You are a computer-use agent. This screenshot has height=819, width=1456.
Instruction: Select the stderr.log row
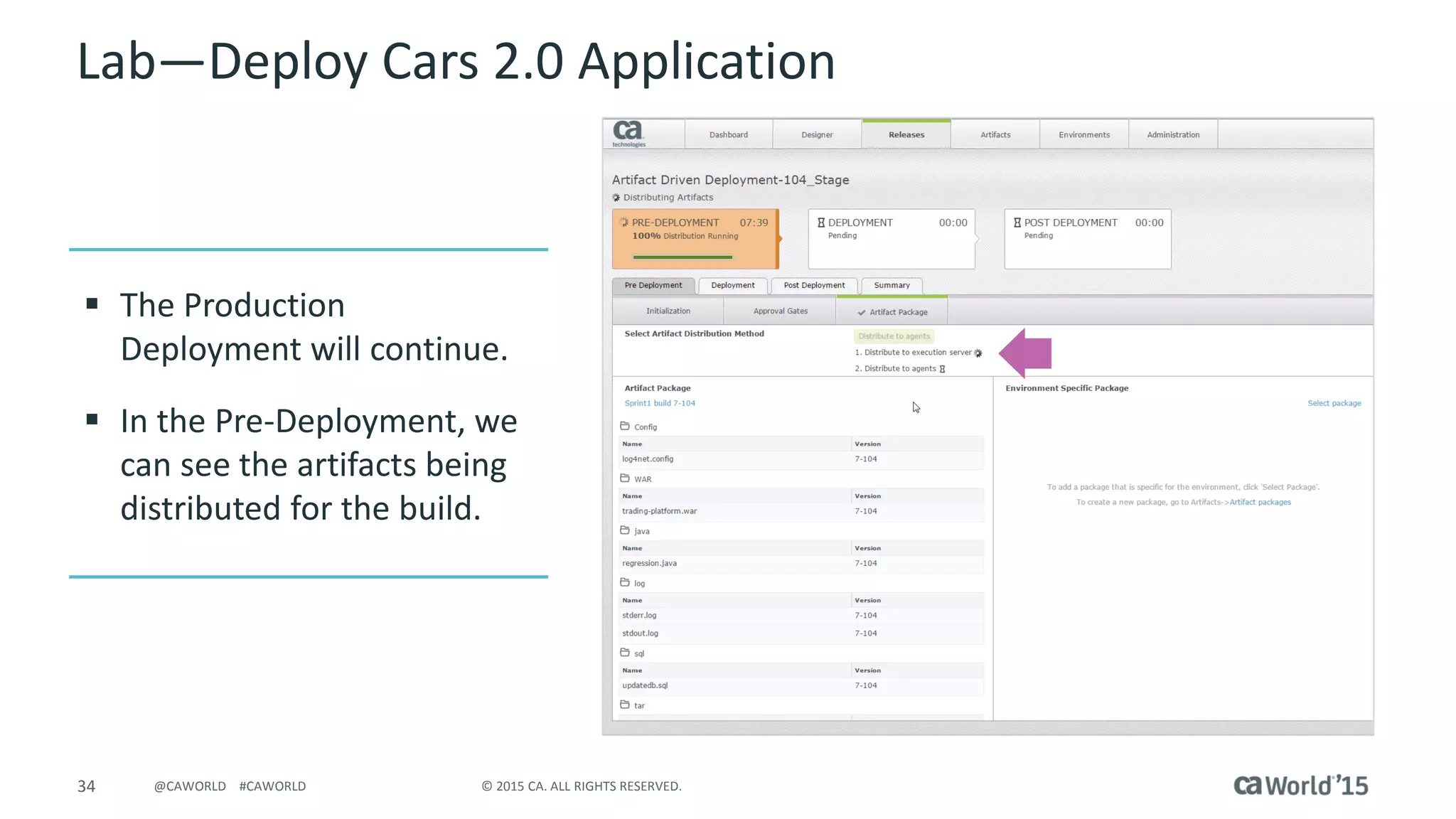801,616
